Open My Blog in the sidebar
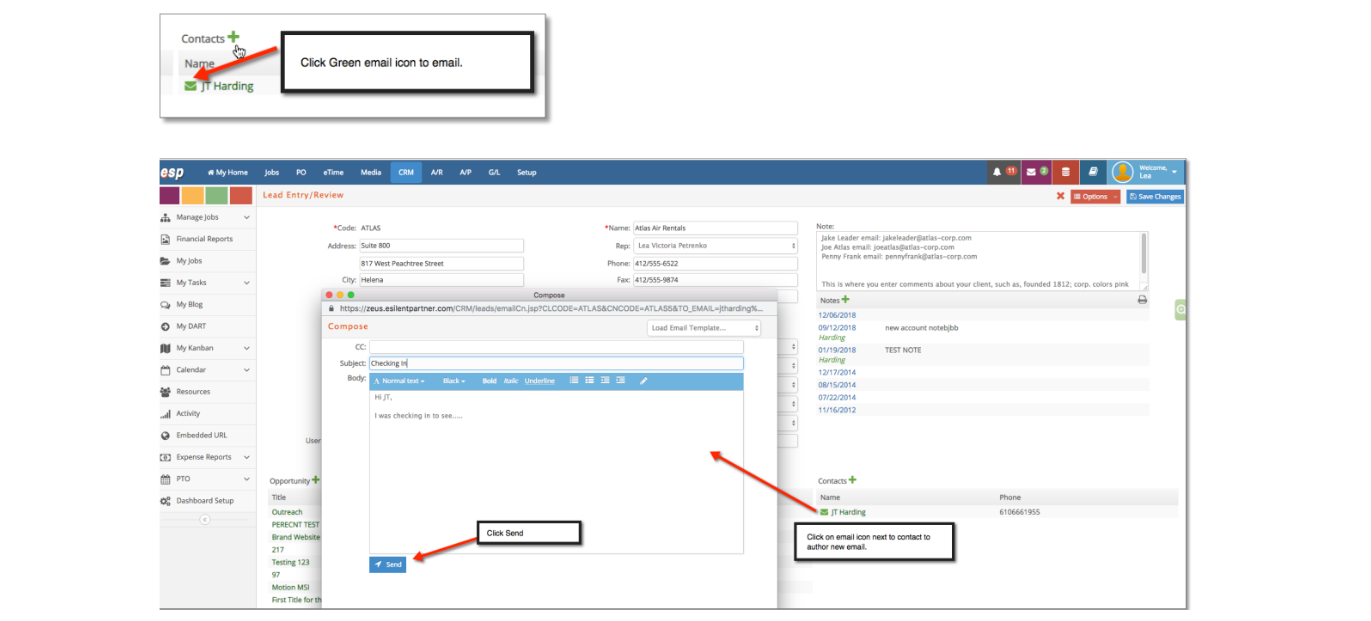 tap(190, 304)
